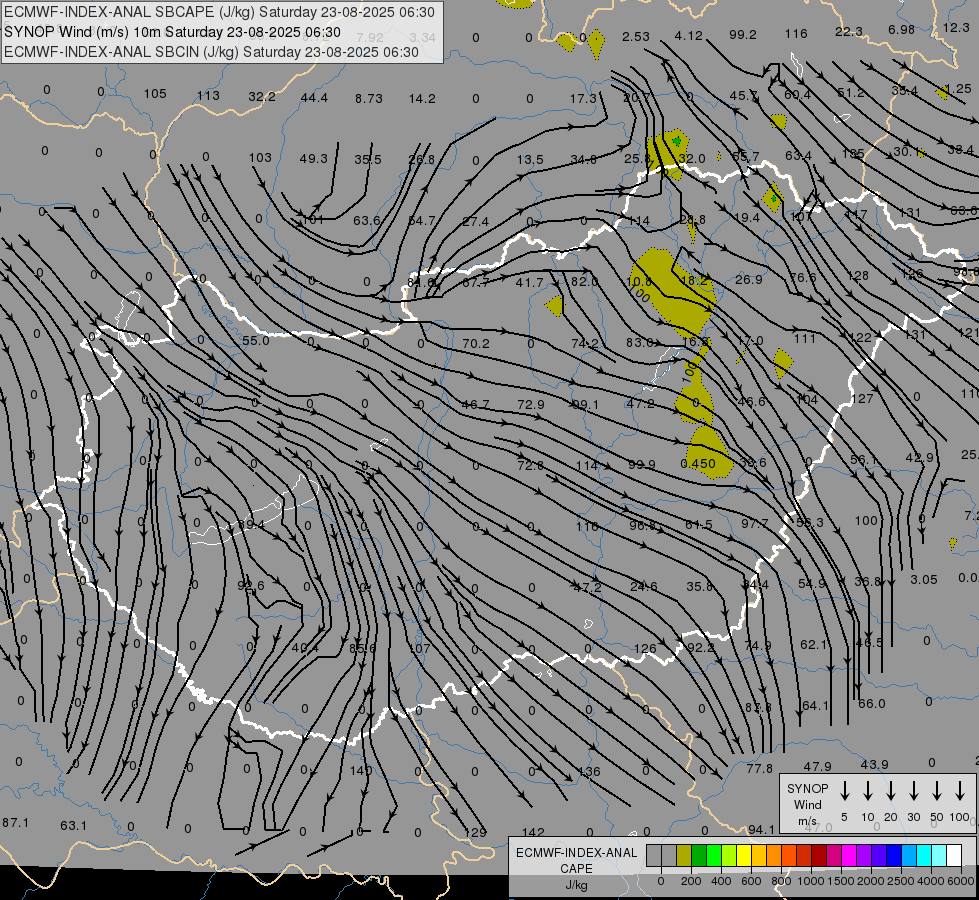979x900 pixels.
Task: Click the 66.0 value on the map
Action: (872, 704)
